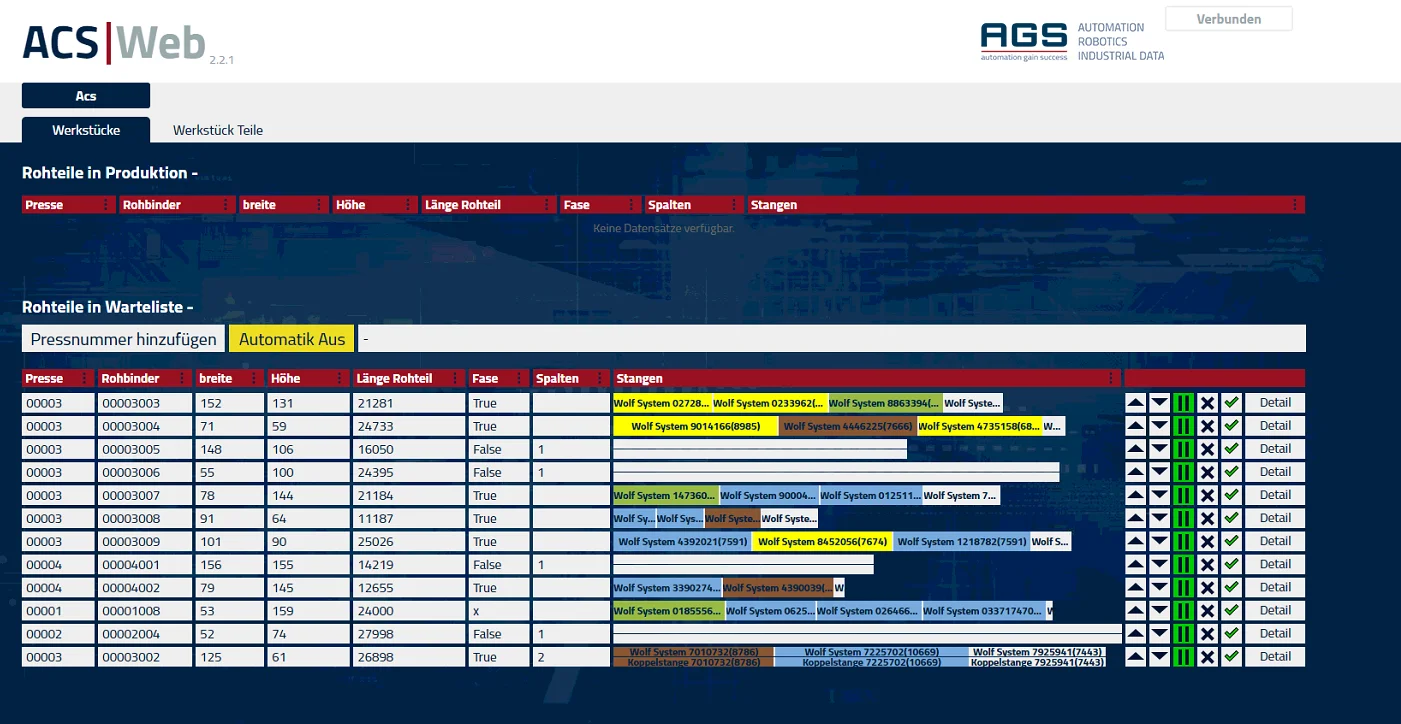
Task: Open column menu for waiting list Stangen header
Action: click(x=1112, y=379)
